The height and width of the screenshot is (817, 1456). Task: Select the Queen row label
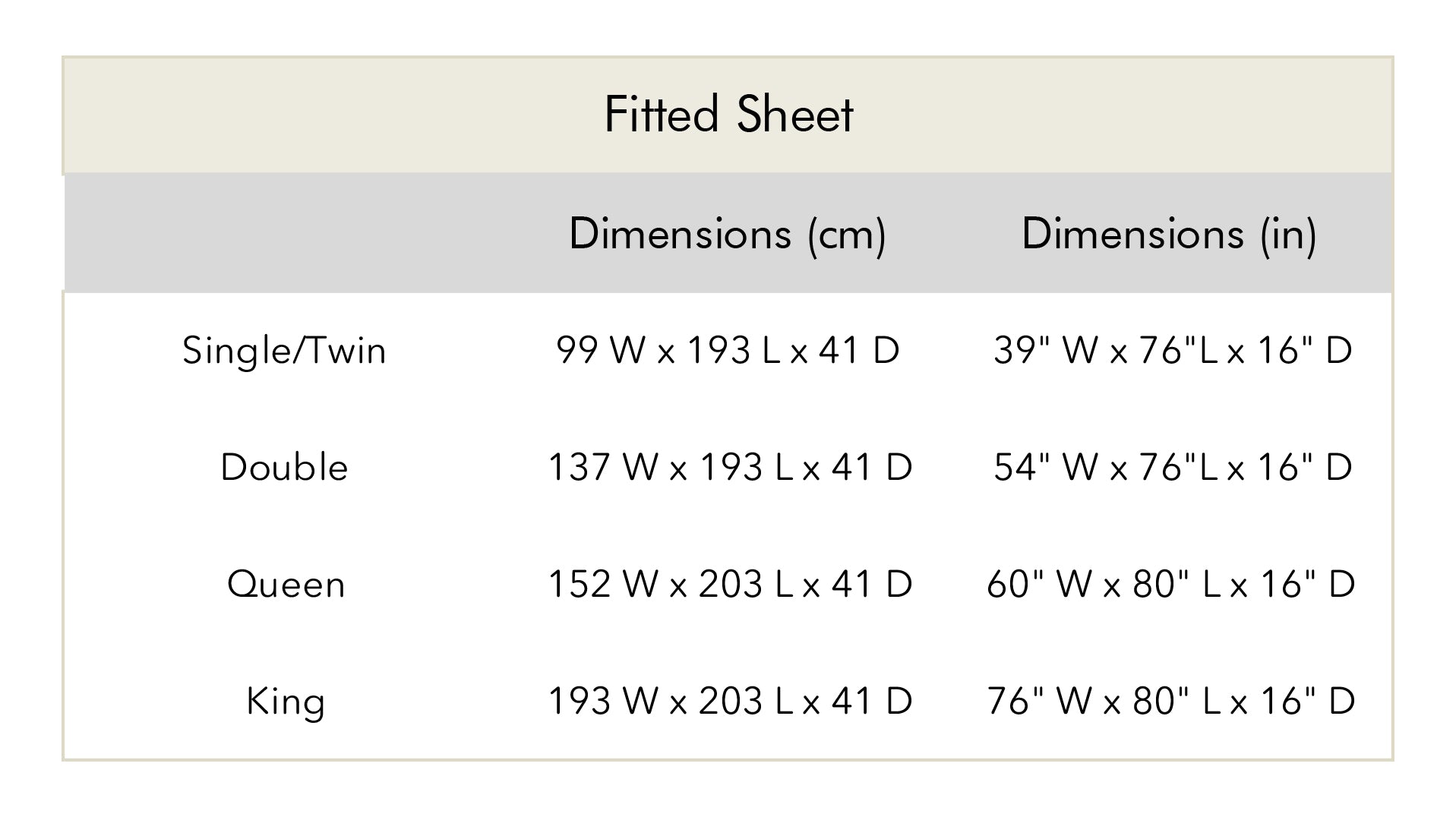(286, 584)
